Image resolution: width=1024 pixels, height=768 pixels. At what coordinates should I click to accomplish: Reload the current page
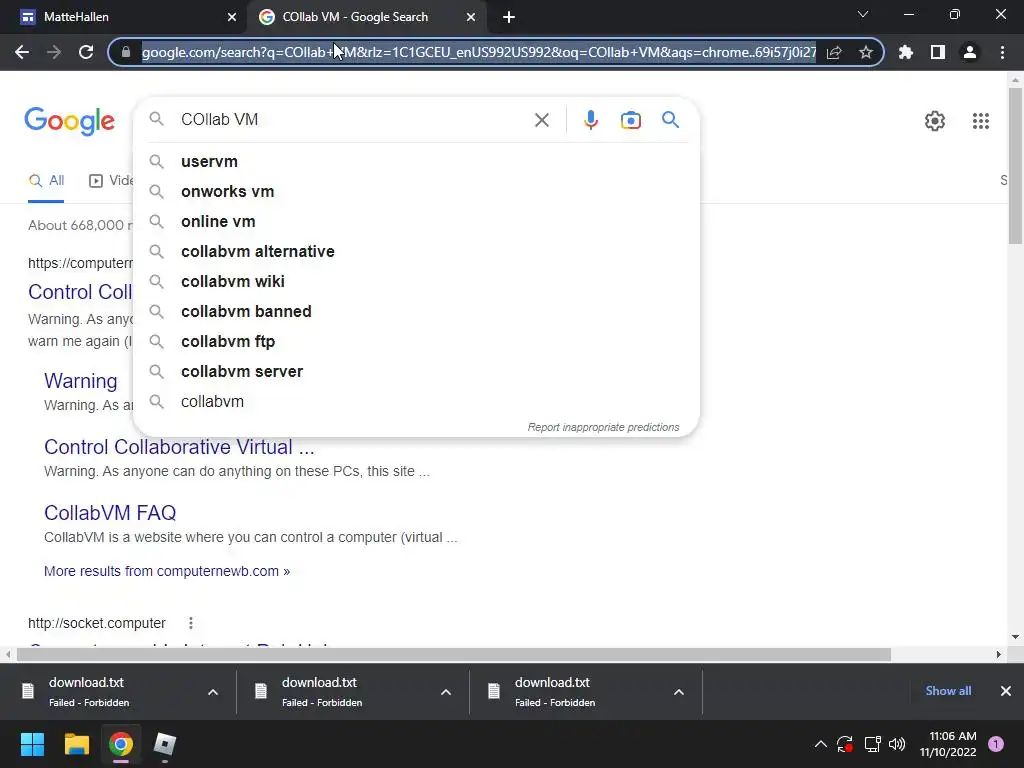click(x=86, y=52)
